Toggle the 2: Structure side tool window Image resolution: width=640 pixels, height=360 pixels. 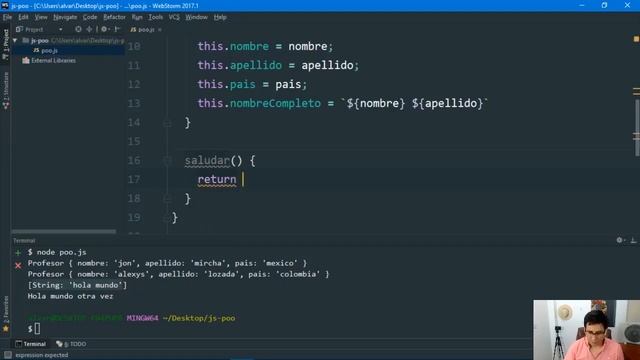point(6,90)
